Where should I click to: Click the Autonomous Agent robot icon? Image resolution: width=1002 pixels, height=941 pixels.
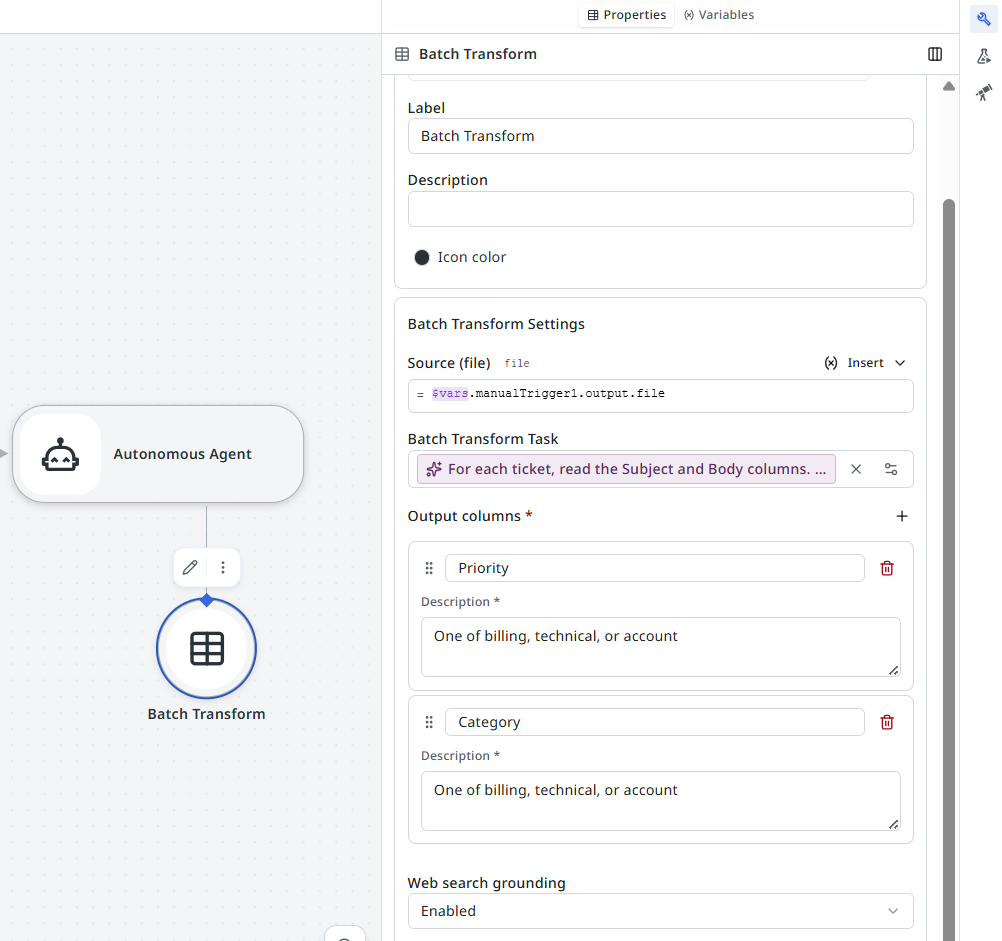pos(61,454)
